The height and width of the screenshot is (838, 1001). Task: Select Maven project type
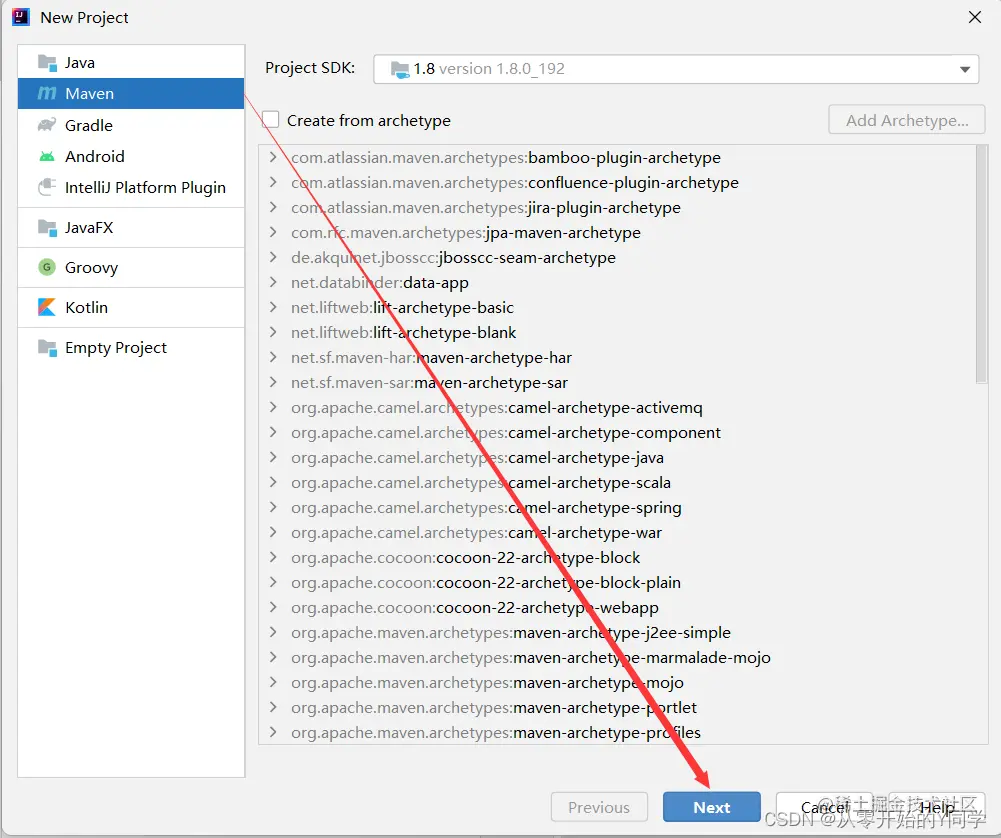pos(131,93)
